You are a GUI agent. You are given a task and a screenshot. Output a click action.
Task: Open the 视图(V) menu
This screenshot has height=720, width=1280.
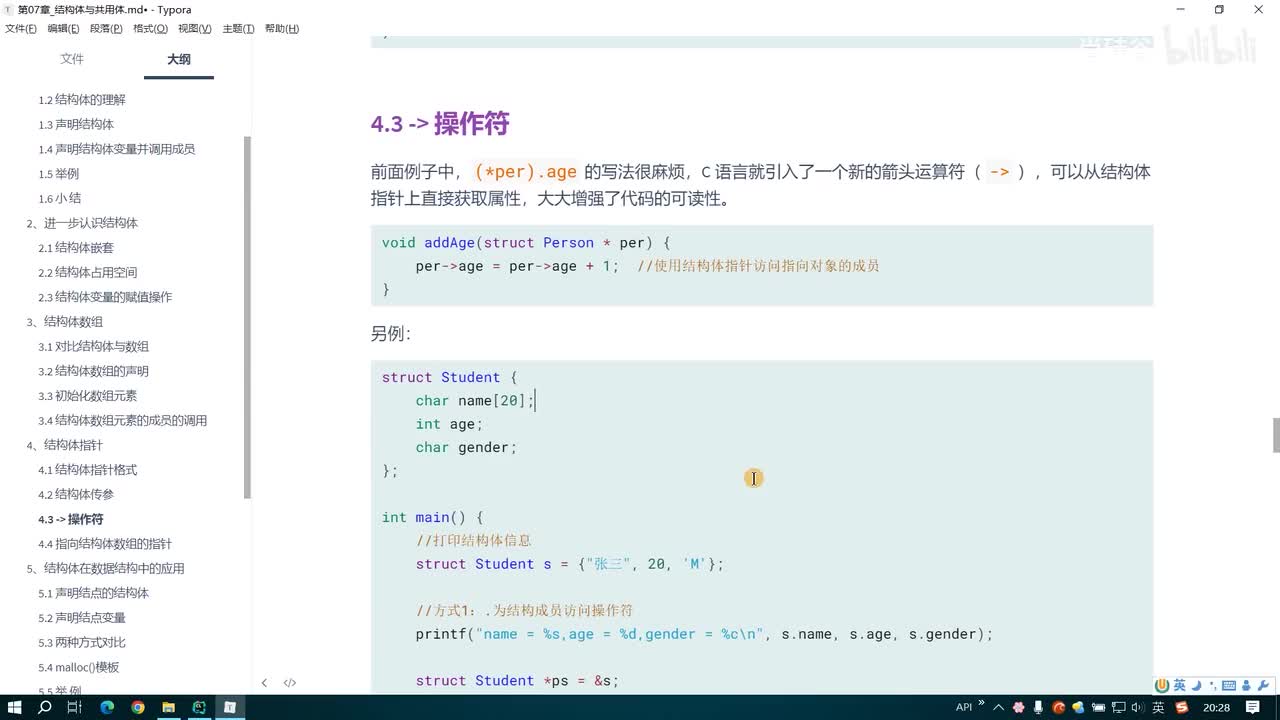click(x=194, y=29)
